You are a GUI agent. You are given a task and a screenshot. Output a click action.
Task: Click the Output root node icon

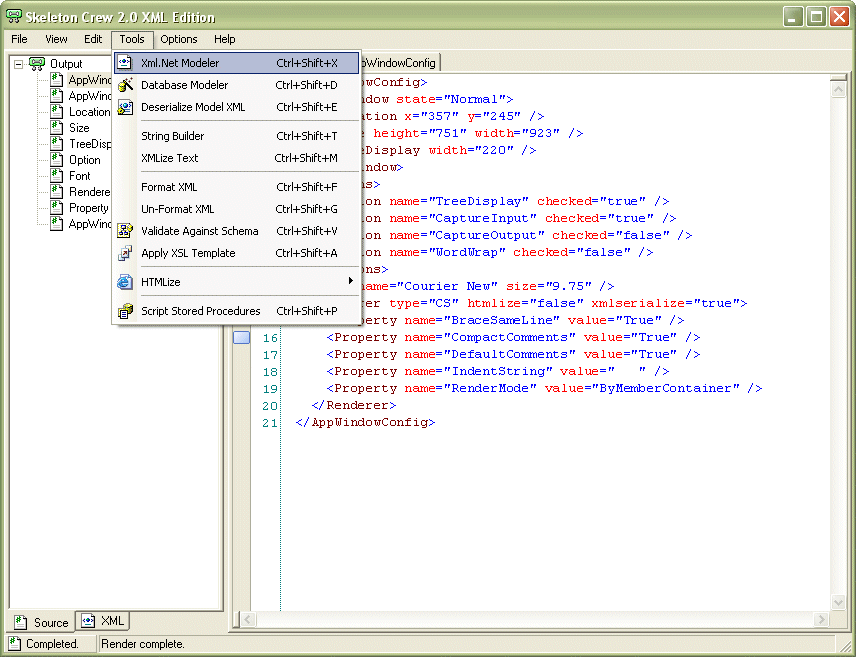(x=37, y=64)
